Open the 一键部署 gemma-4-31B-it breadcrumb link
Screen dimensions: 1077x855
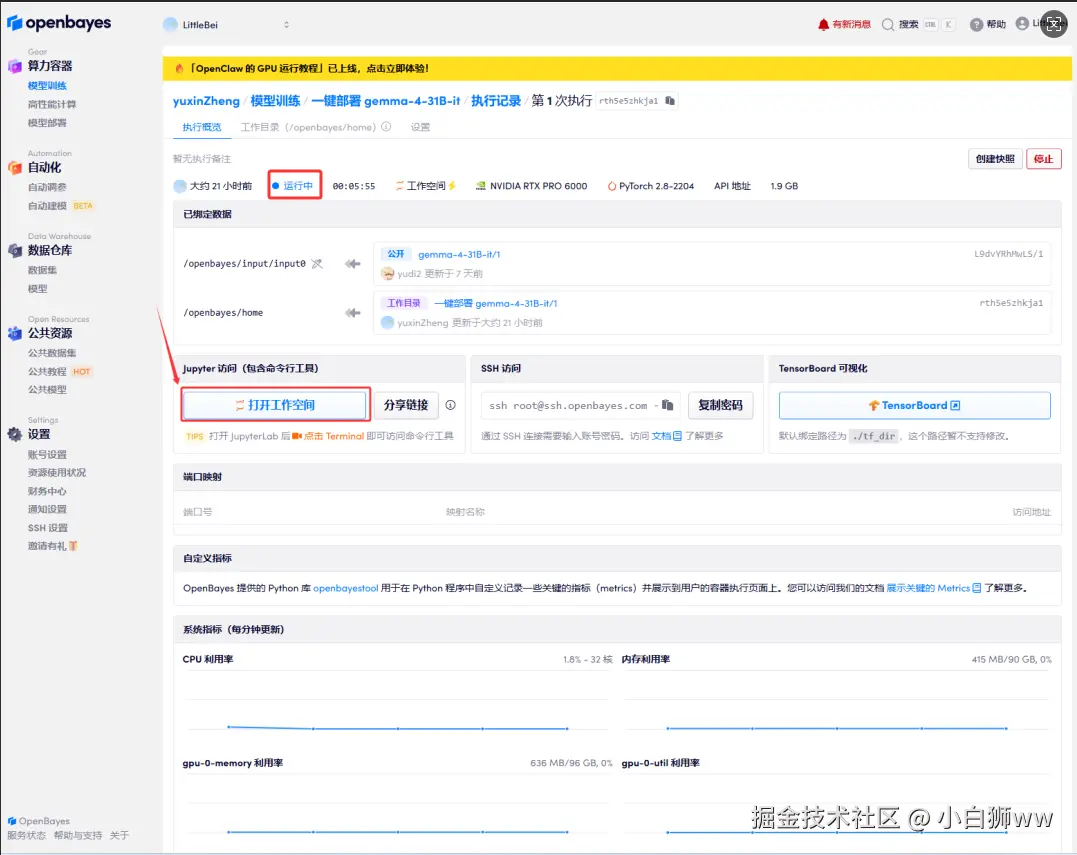point(385,101)
